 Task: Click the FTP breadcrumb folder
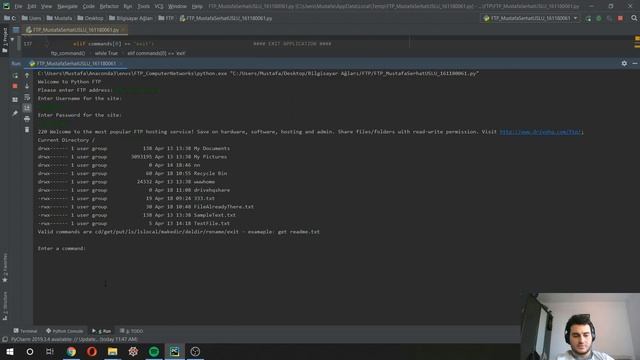pyautogui.click(x=166, y=18)
